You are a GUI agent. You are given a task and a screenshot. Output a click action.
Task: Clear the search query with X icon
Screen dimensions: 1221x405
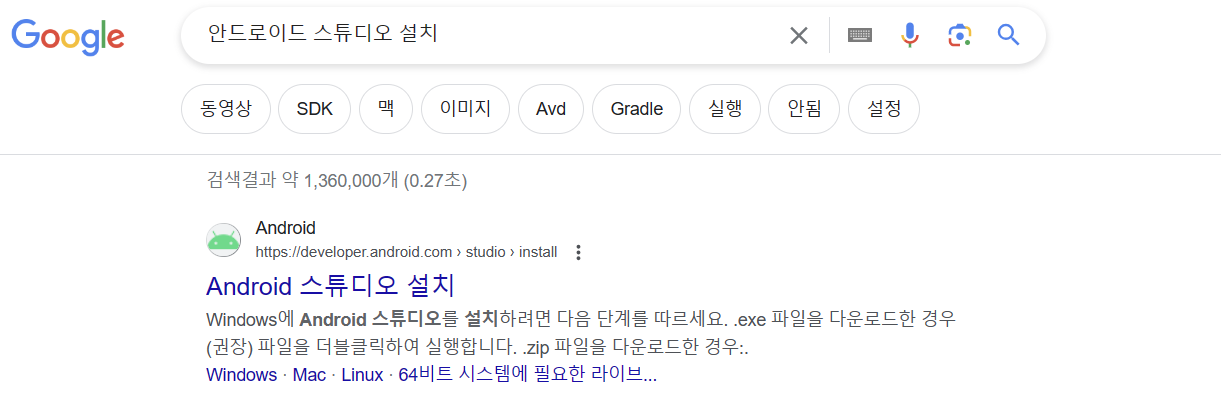tap(798, 36)
